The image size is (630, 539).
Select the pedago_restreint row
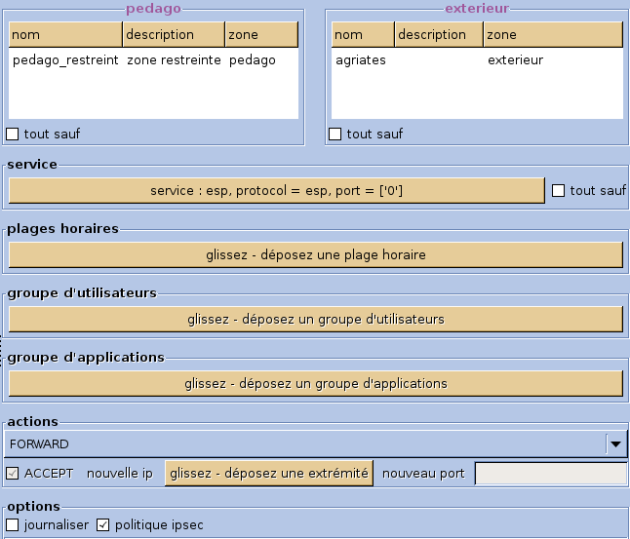pos(153,60)
